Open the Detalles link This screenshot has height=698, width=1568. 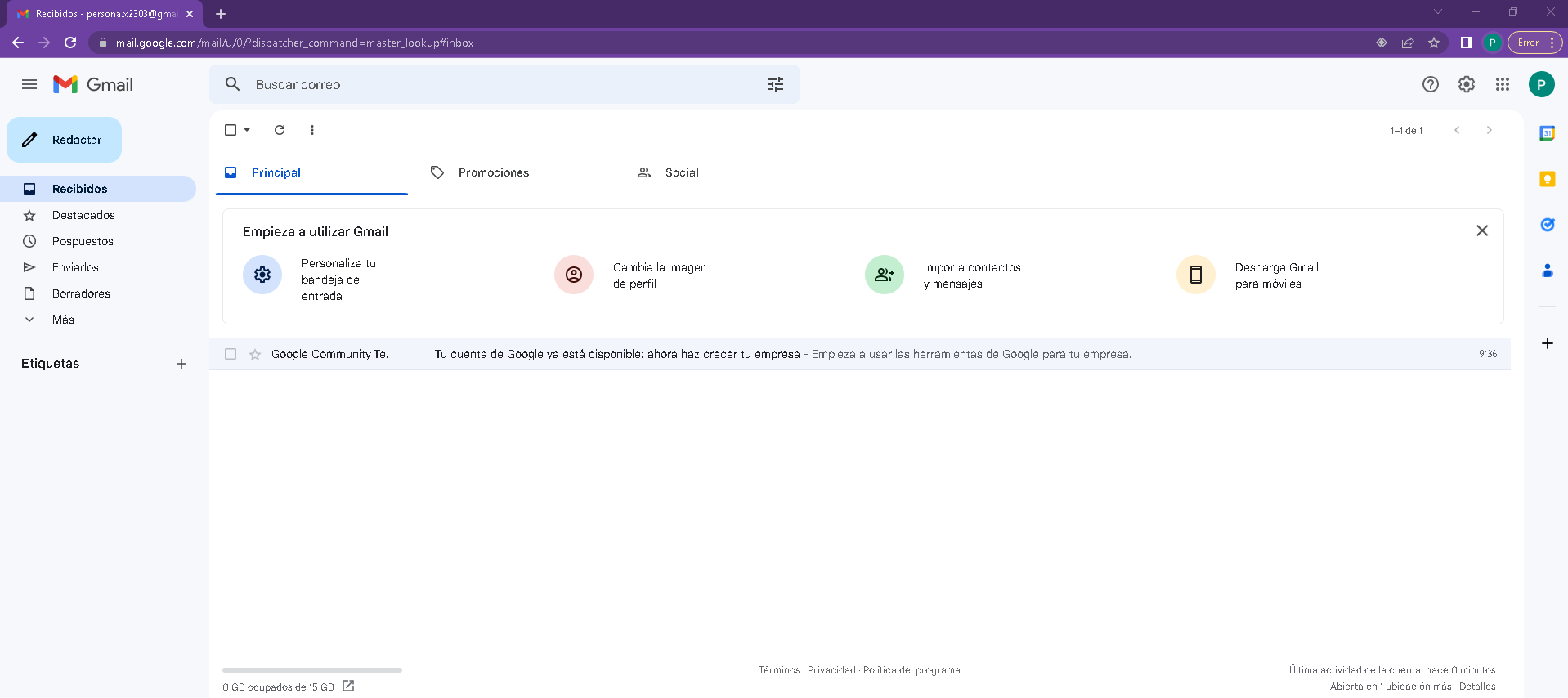click(x=1477, y=687)
